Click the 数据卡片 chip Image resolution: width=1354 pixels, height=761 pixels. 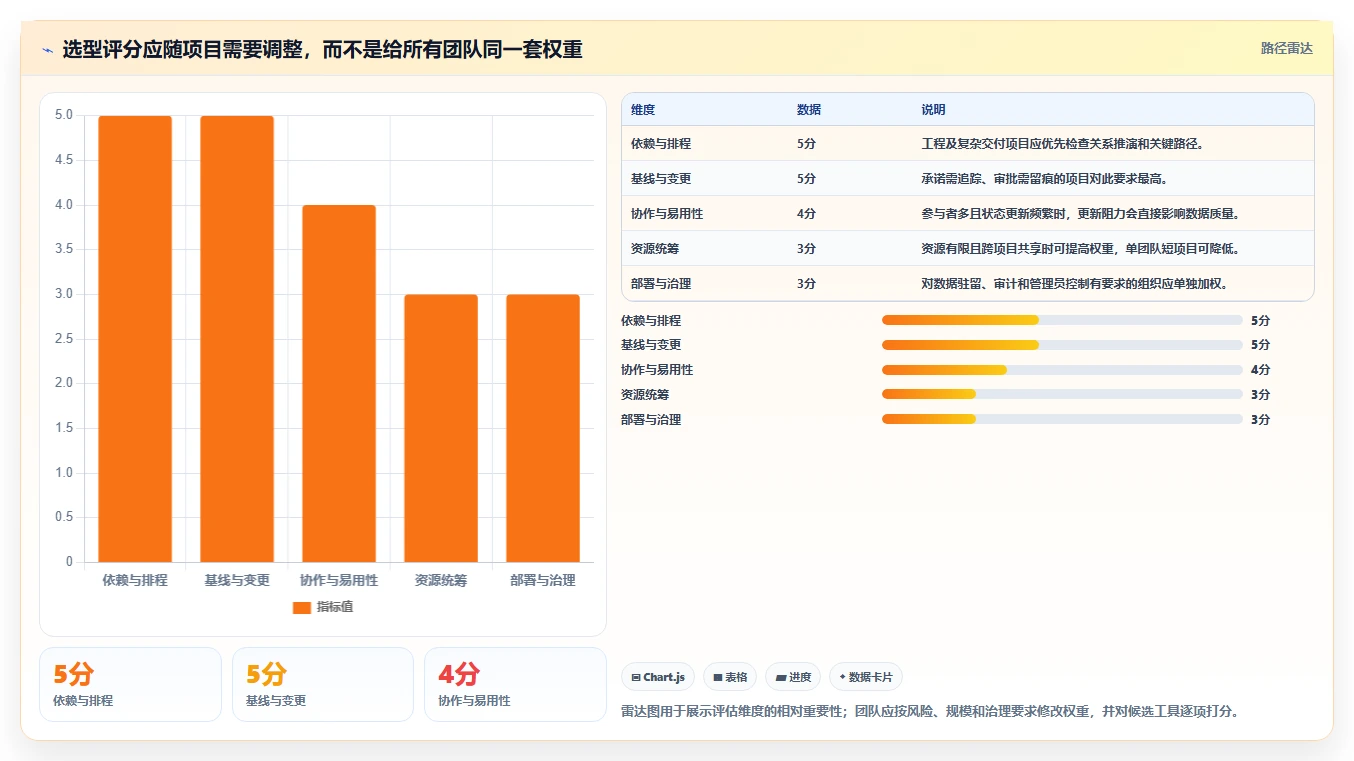(866, 677)
